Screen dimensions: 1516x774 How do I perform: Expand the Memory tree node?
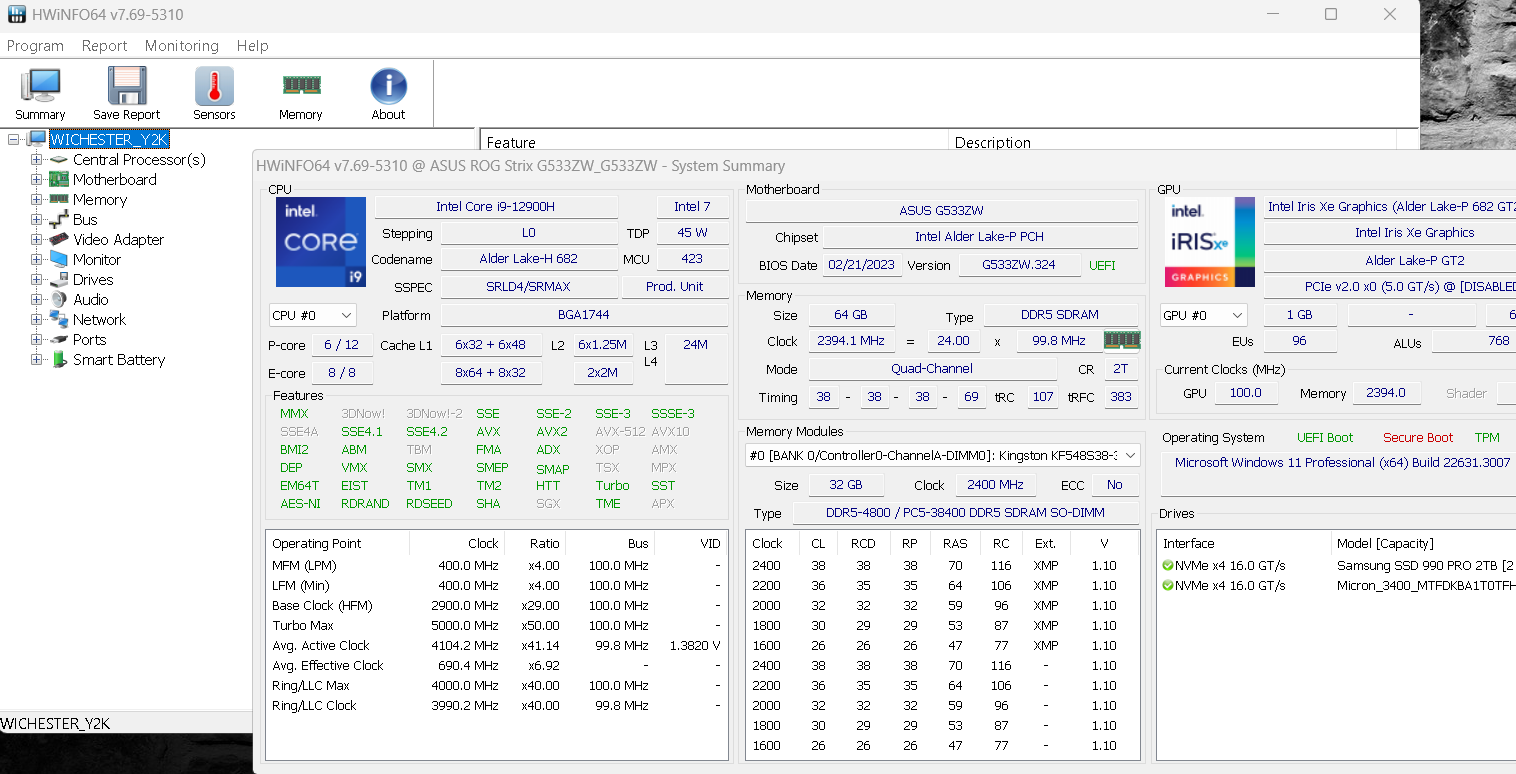[x=36, y=200]
